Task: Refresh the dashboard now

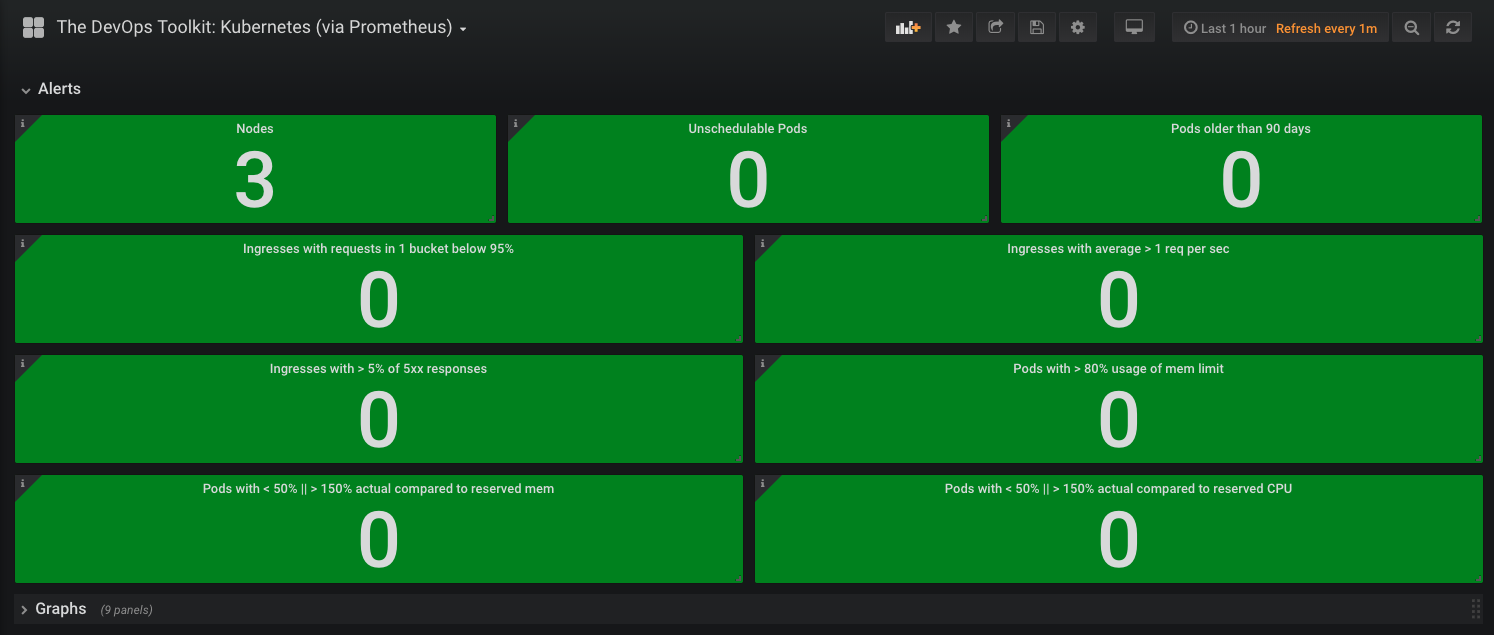Action: [1453, 28]
